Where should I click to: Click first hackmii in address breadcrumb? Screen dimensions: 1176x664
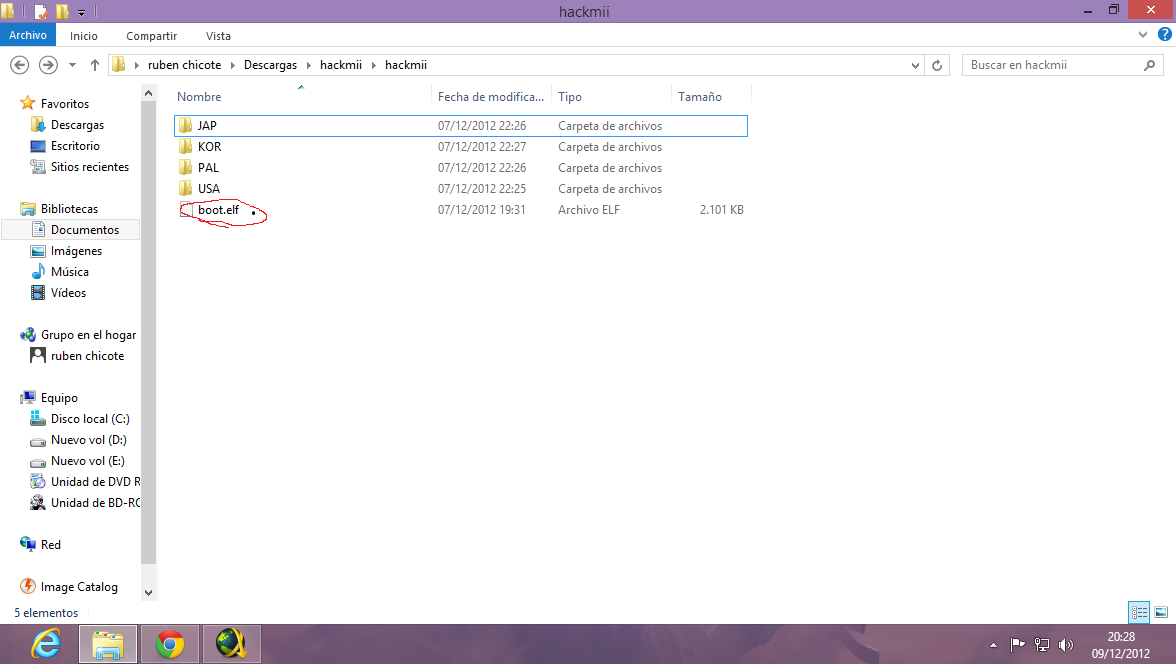[x=340, y=65]
